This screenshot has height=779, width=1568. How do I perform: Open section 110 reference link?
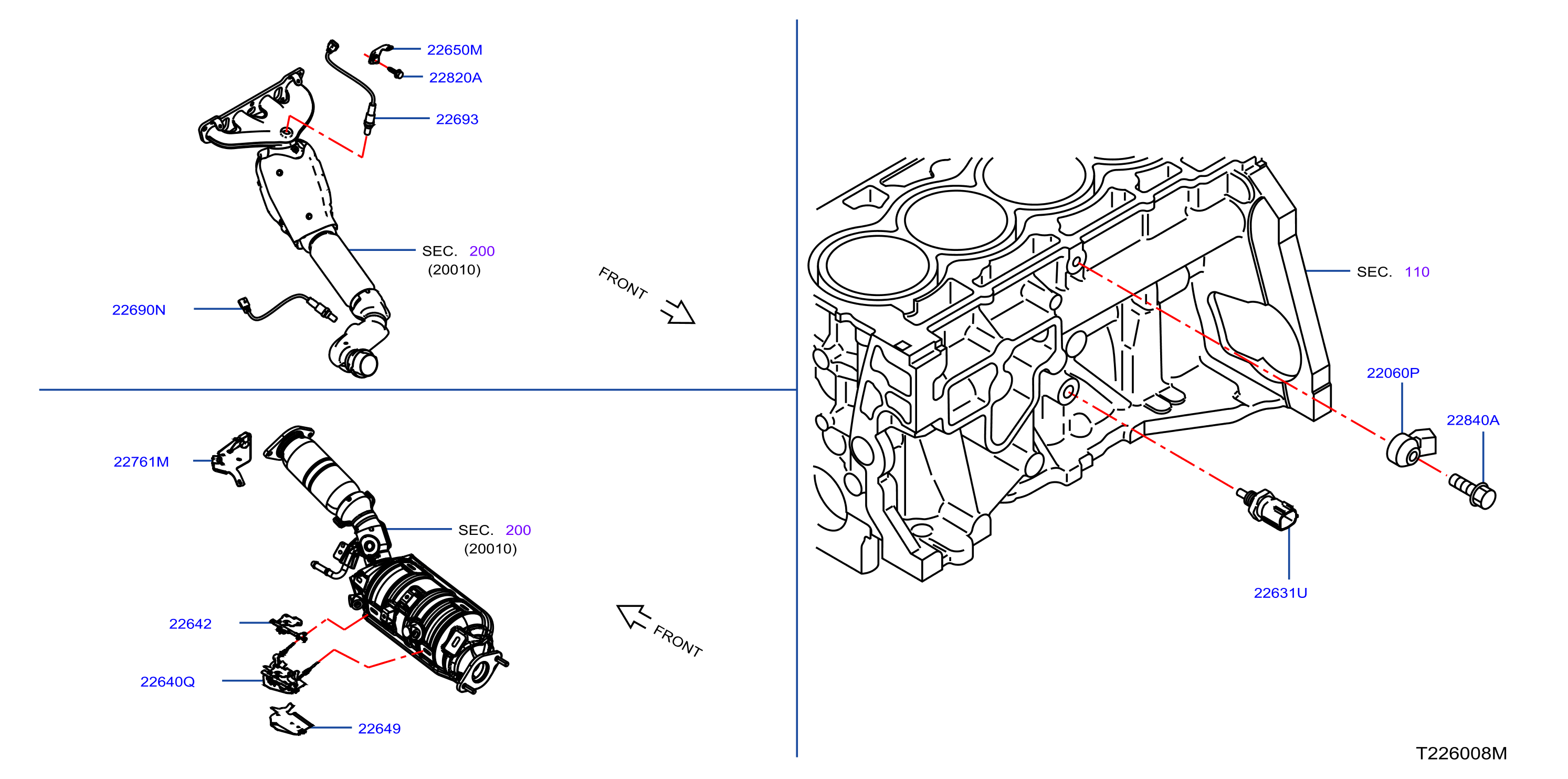click(x=1416, y=272)
